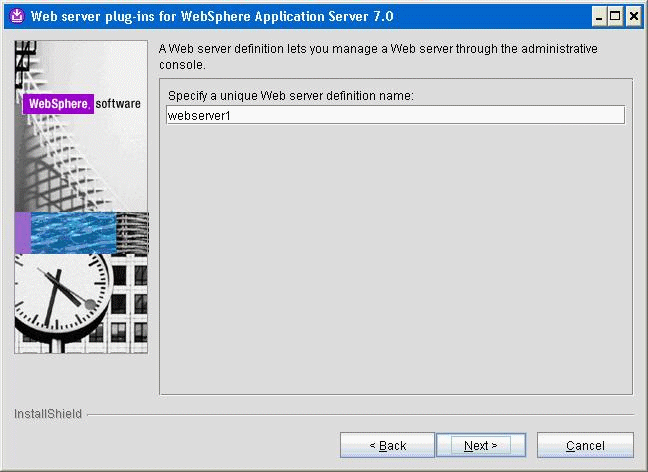Click the InstallShield label
This screenshot has height=472, width=648.
pos(48,414)
